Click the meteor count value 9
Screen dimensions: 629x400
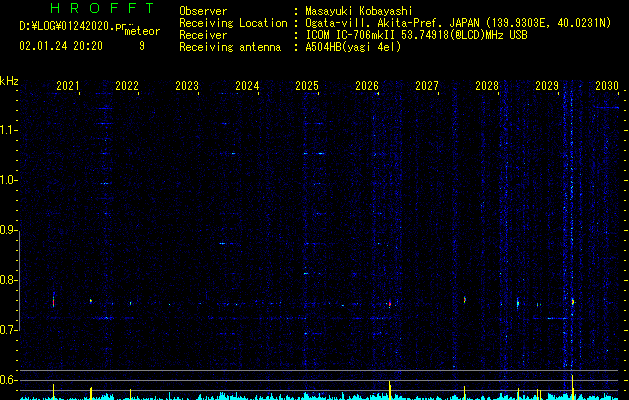coord(142,46)
